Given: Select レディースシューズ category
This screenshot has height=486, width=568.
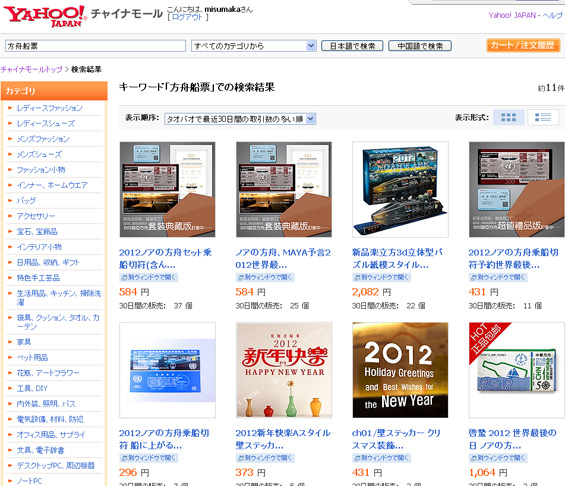Looking at the screenshot, I should click(x=46, y=123).
